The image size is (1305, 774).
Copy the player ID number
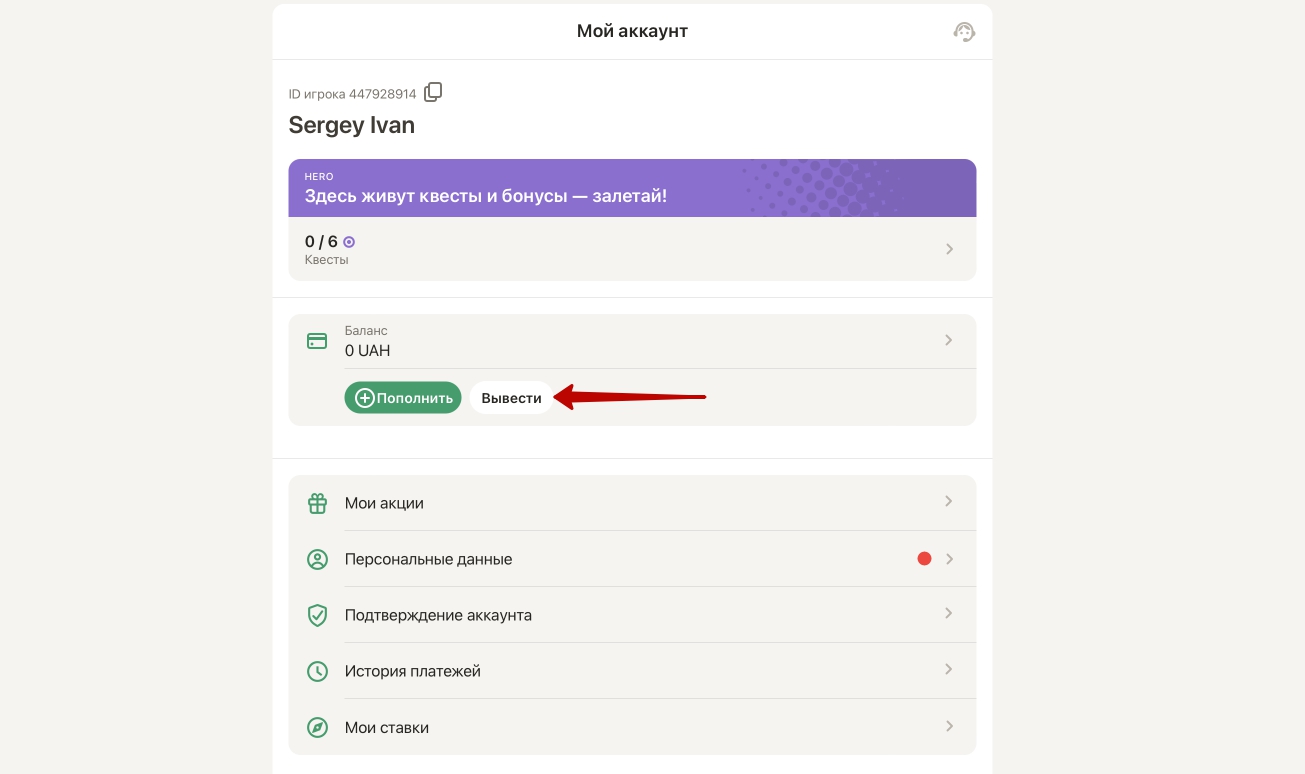click(x=433, y=93)
